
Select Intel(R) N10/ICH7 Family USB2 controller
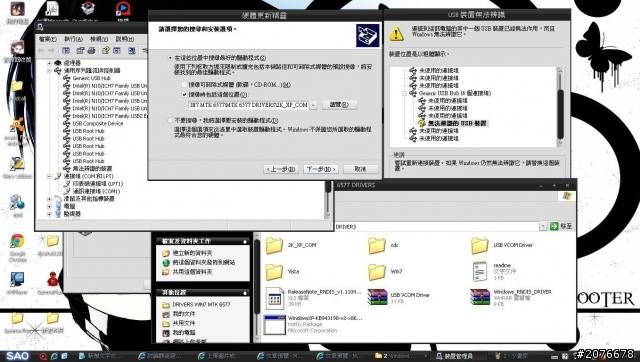[x=110, y=116]
